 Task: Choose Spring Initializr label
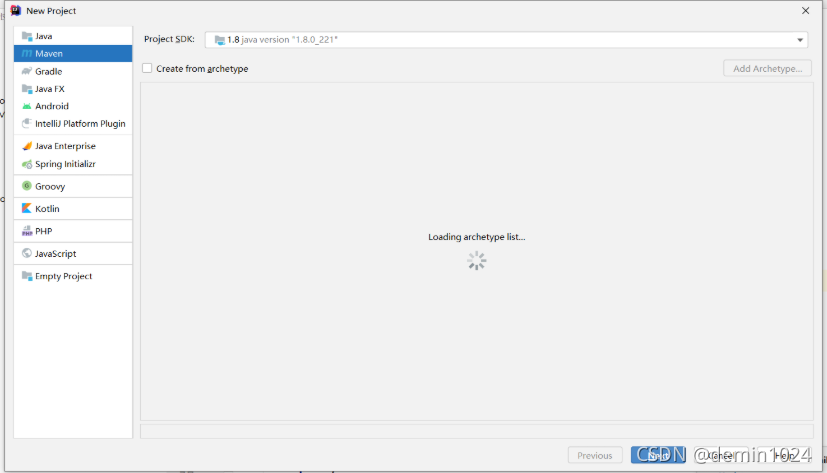[x=65, y=164]
